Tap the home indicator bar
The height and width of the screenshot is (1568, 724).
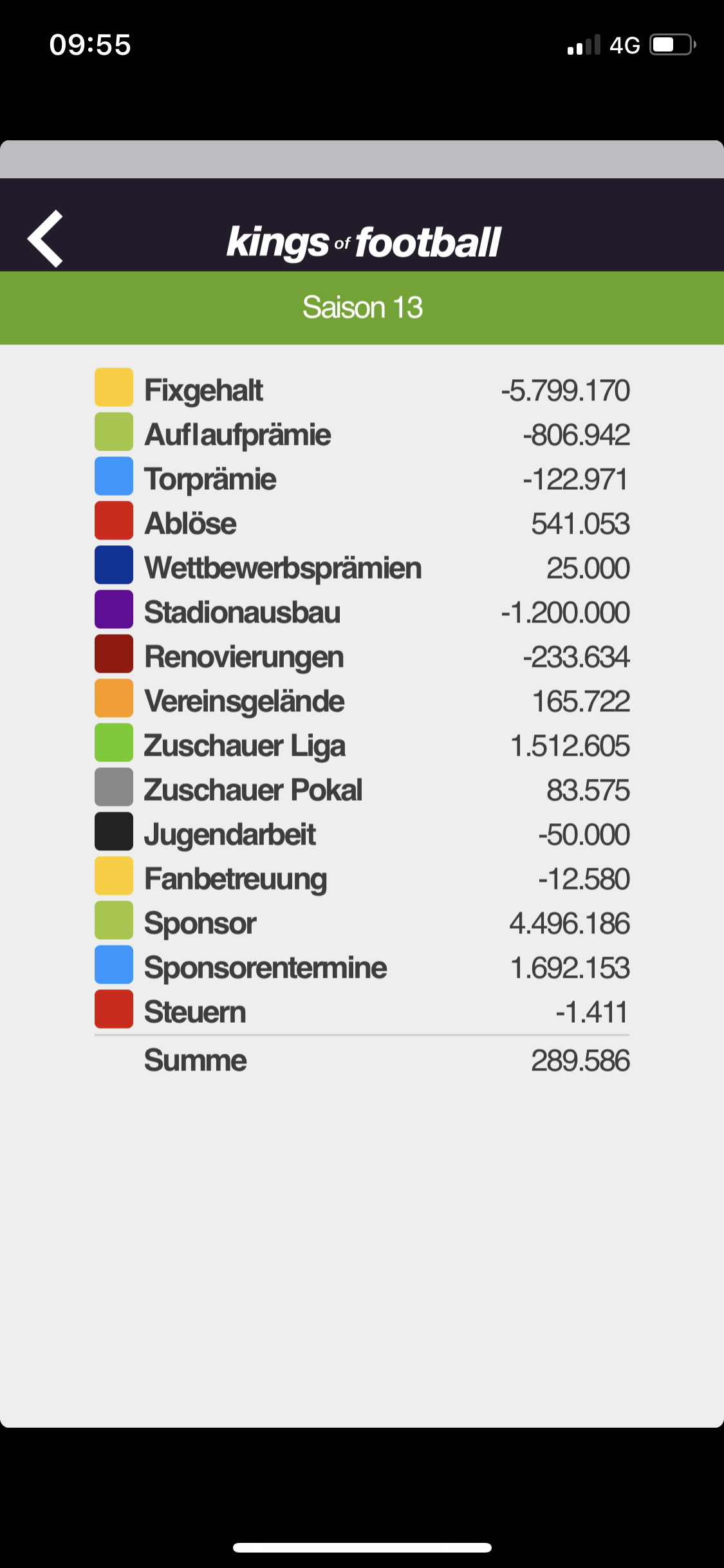(x=362, y=1547)
